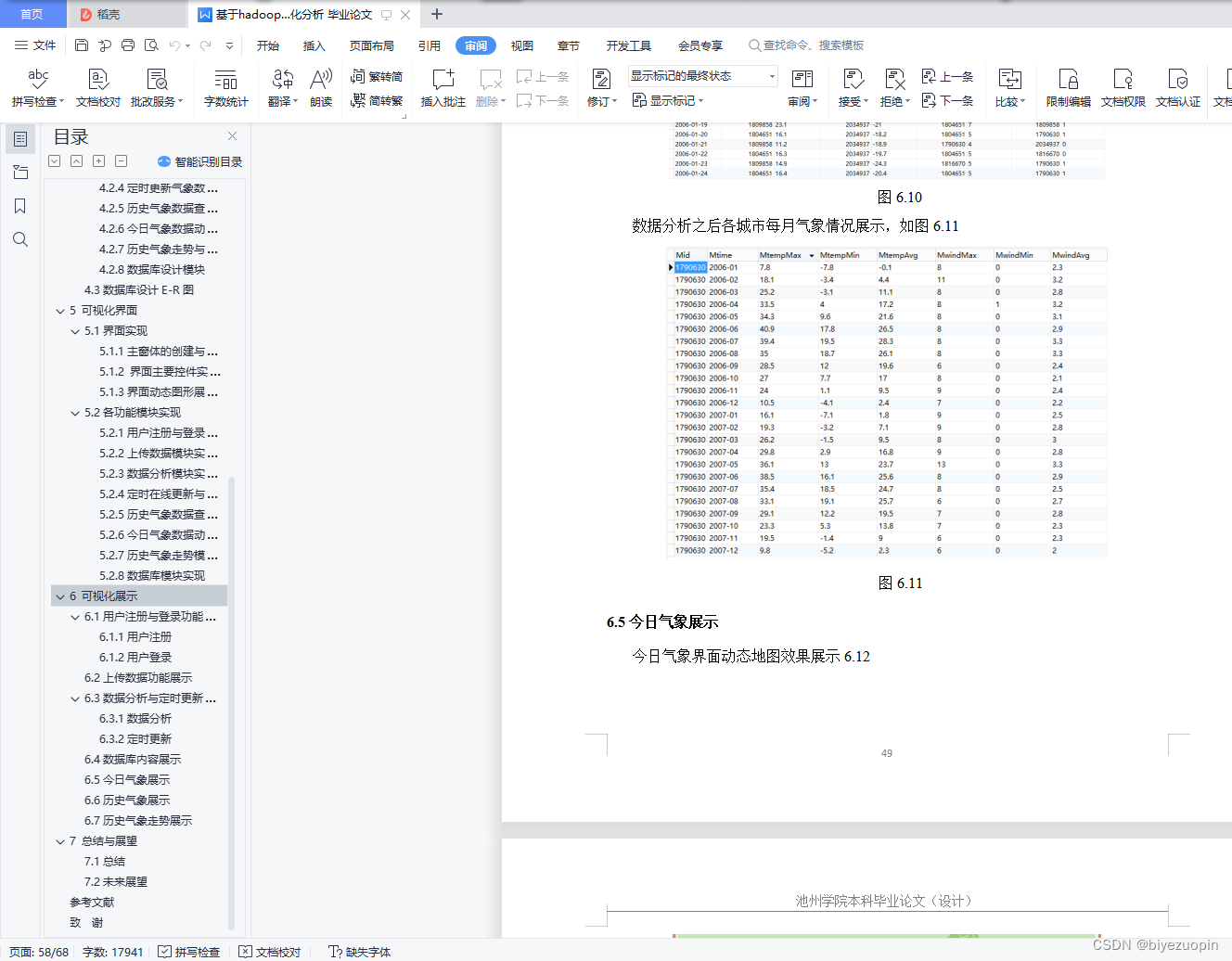Click the 查找命令 search box
The height and width of the screenshot is (961, 1232).
806,45
